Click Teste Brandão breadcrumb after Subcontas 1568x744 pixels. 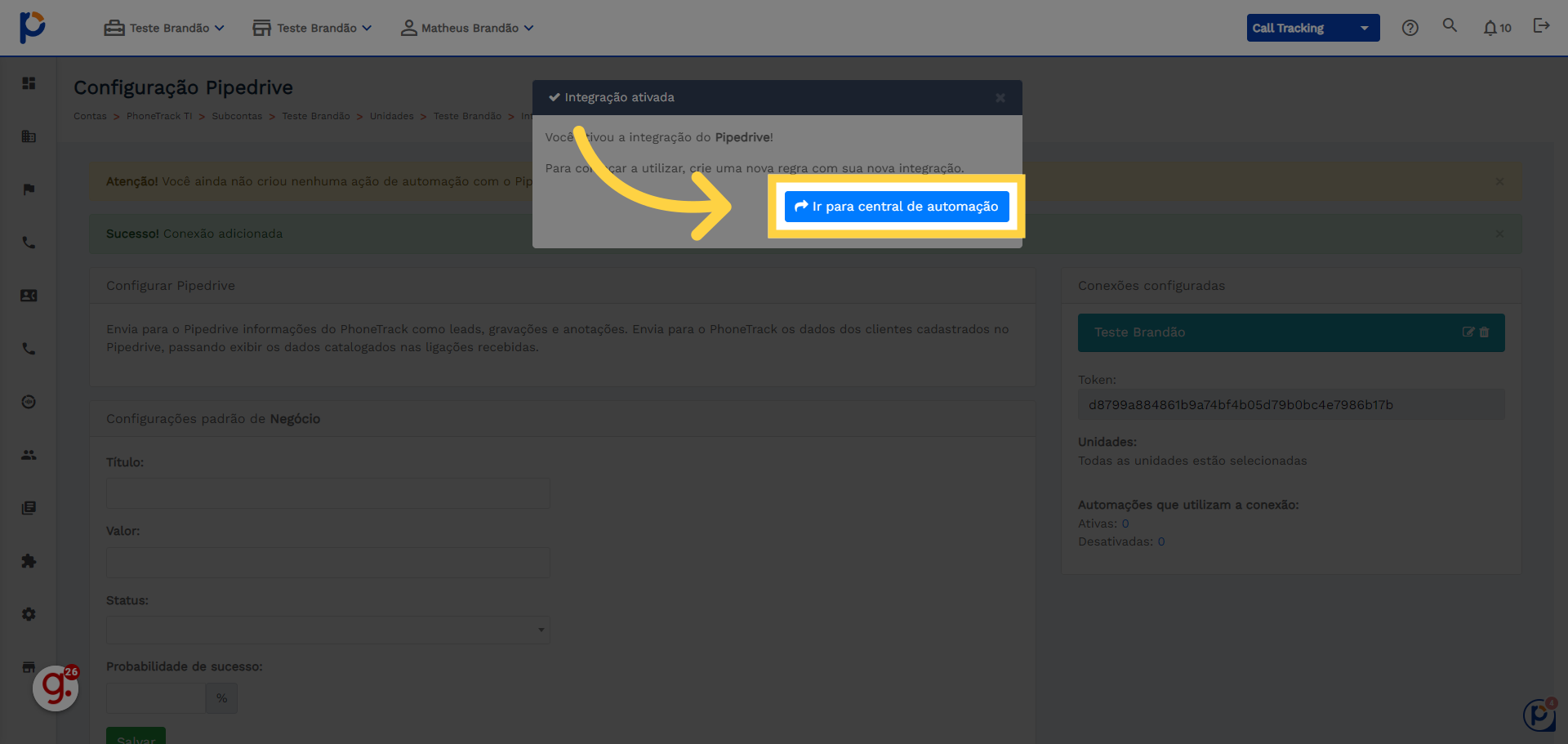click(316, 116)
